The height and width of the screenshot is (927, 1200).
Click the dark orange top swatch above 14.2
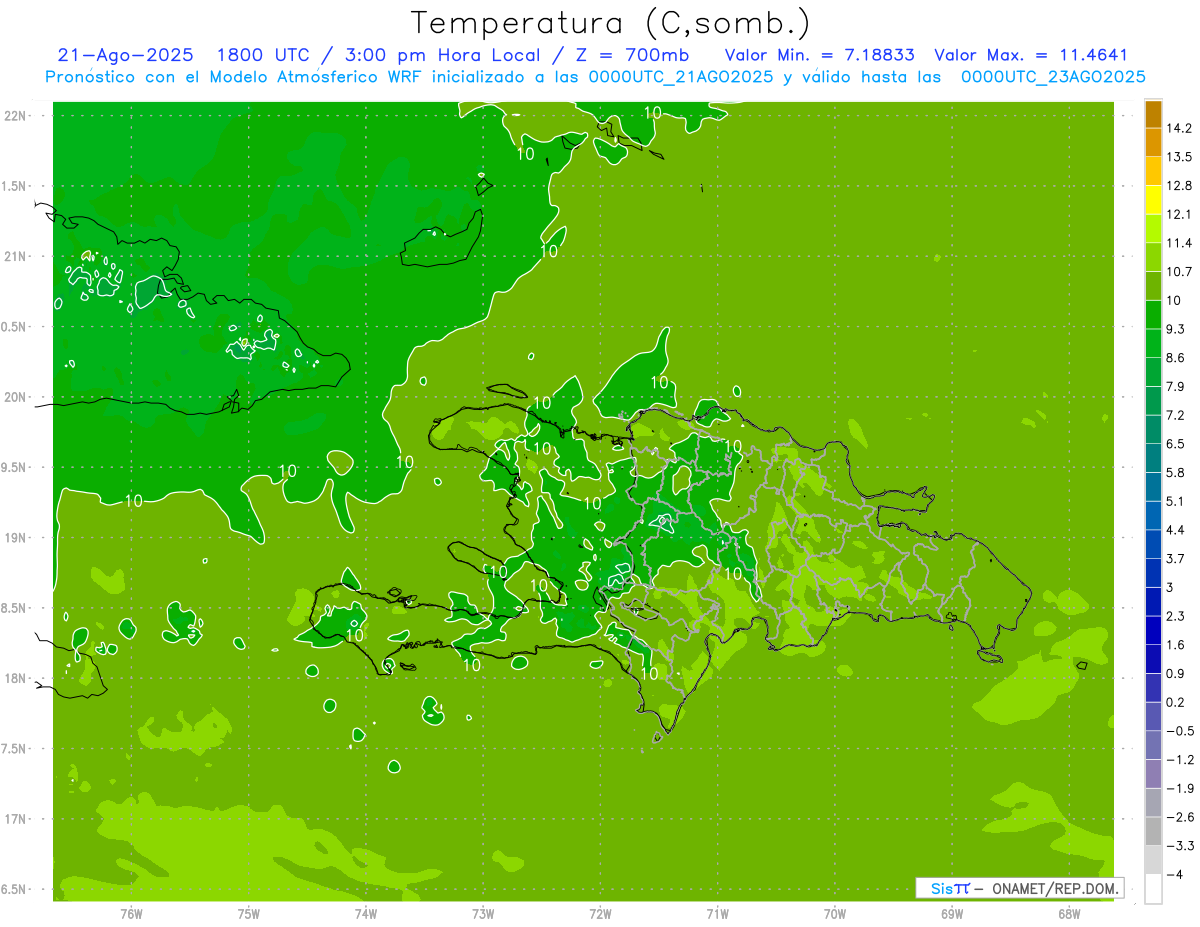1153,114
